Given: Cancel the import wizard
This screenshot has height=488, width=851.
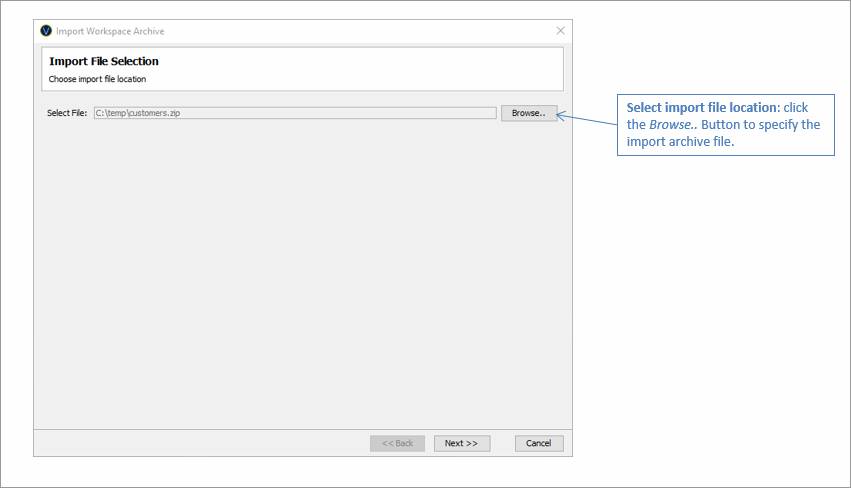Looking at the screenshot, I should pyautogui.click(x=539, y=443).
